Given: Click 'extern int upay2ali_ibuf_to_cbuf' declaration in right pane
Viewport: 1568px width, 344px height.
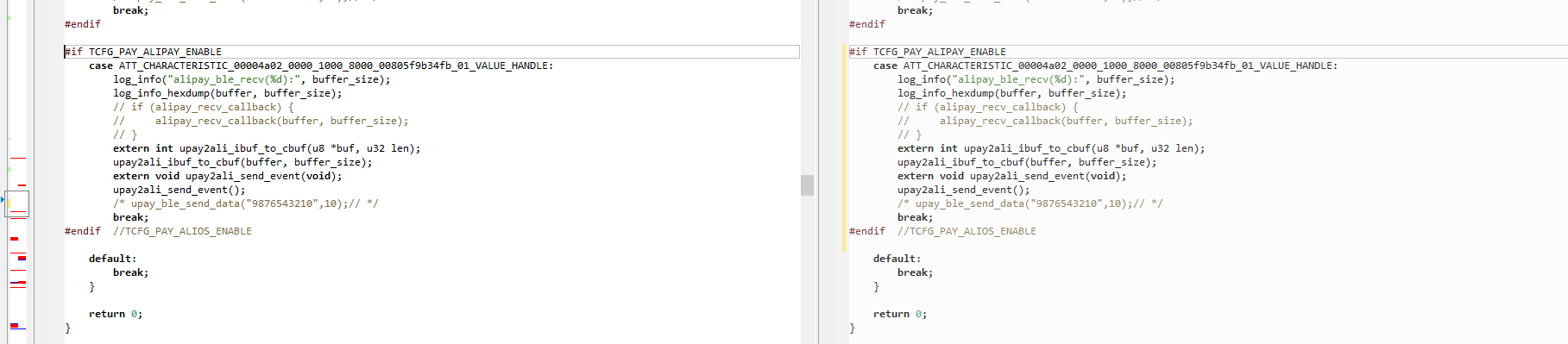Looking at the screenshot, I should [1051, 148].
